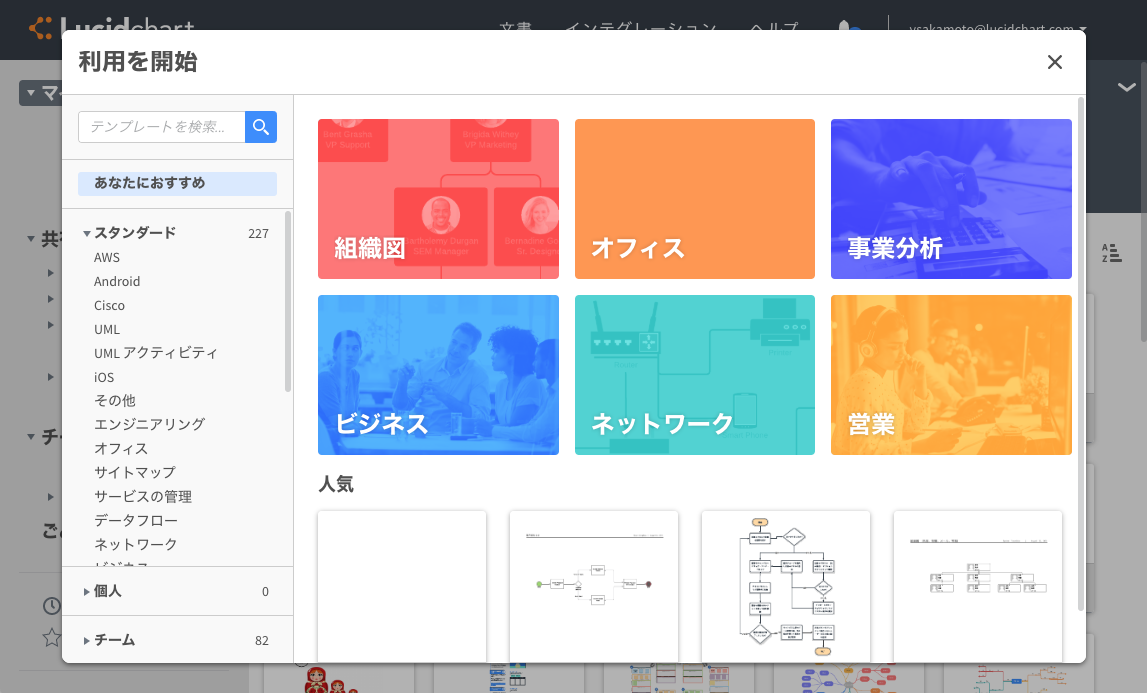Click the blue search magnifying glass icon
1147x693 pixels.
(260, 127)
